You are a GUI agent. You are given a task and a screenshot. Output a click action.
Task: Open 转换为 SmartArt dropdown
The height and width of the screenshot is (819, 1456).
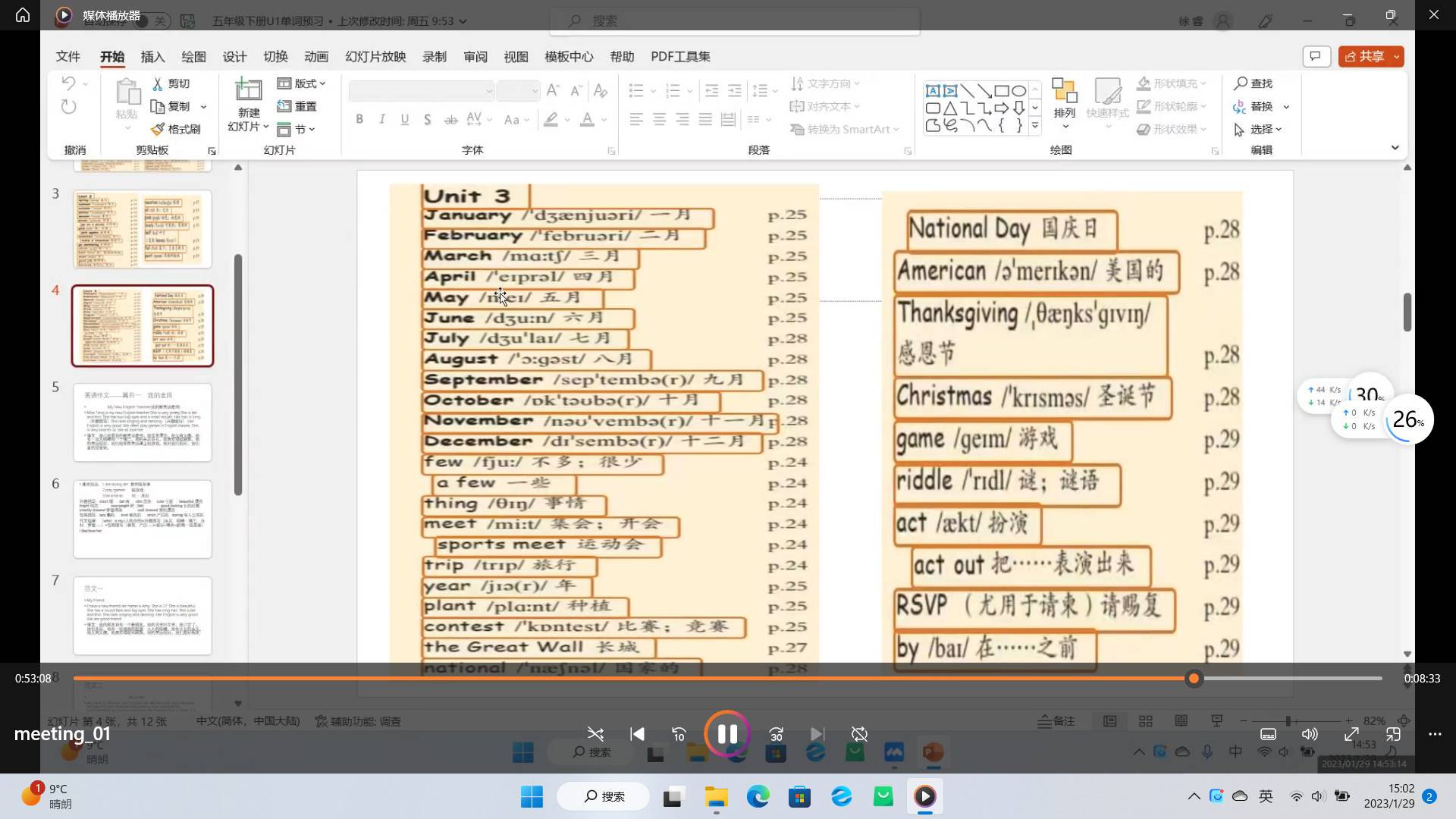[845, 130]
